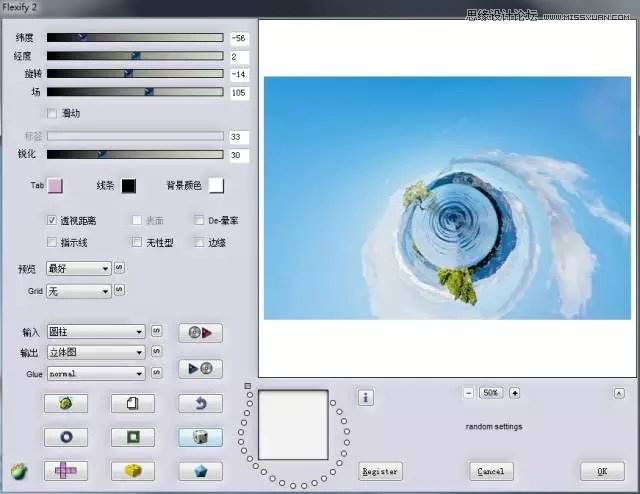Click the 纬度 latitude slider
Viewport: 640px width, 494px height.
pyautogui.click(x=135, y=38)
